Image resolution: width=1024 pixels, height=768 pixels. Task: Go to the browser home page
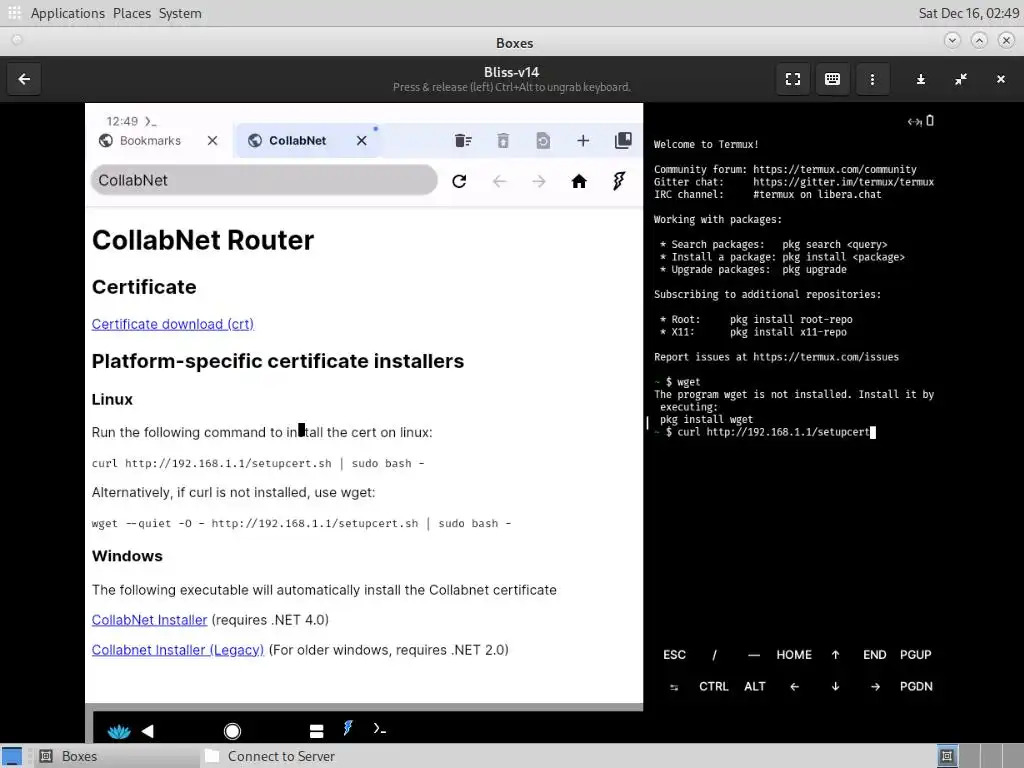click(579, 181)
